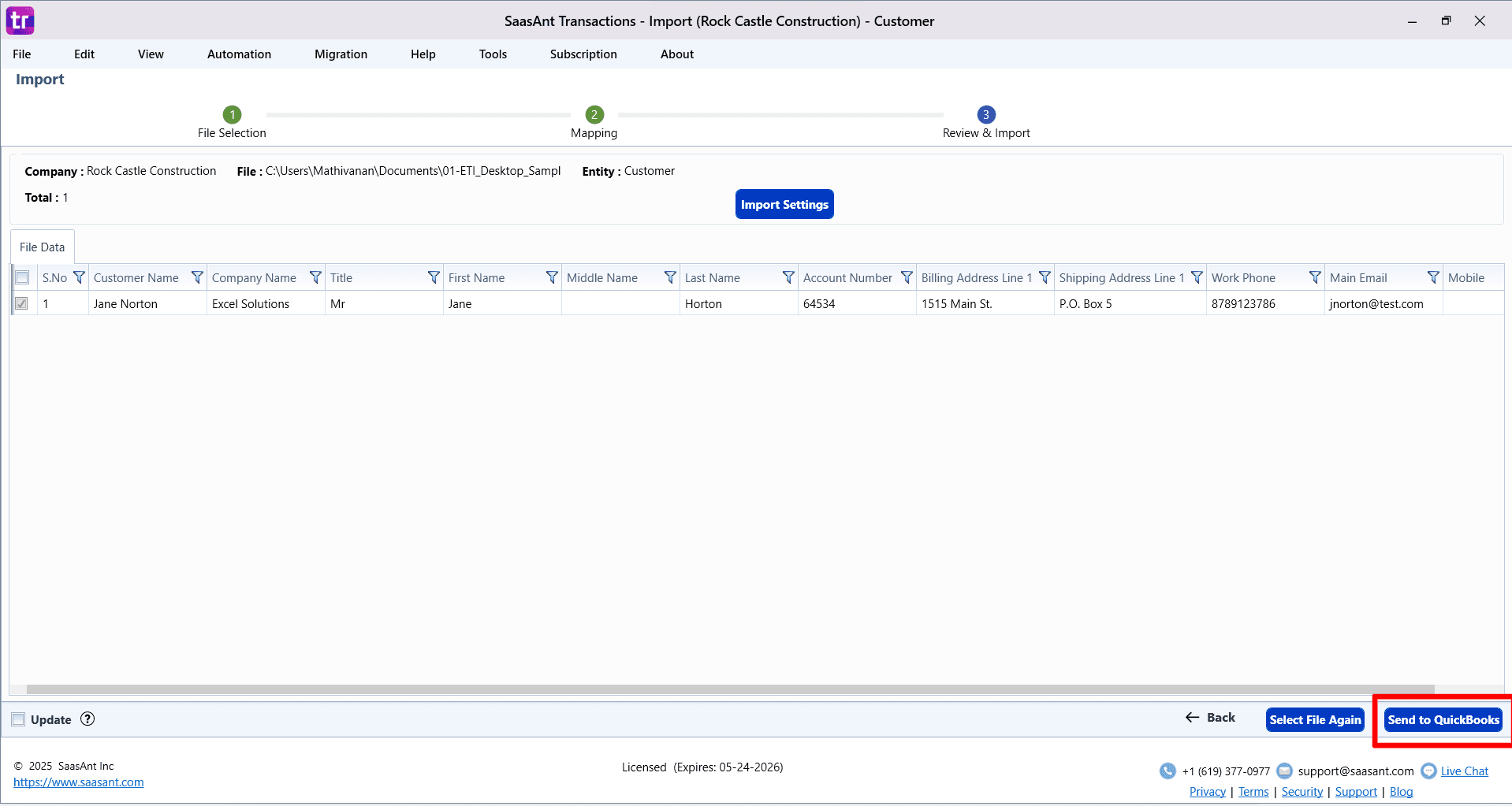Filter the Billing Address Line 1 column

1045,277
